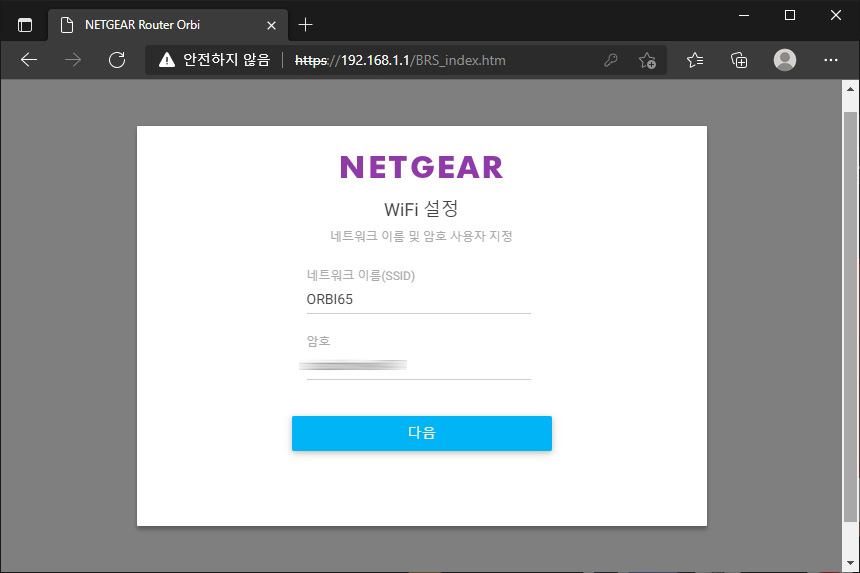Image resolution: width=860 pixels, height=573 pixels.
Task: Reload the router setup page
Action: 117,60
